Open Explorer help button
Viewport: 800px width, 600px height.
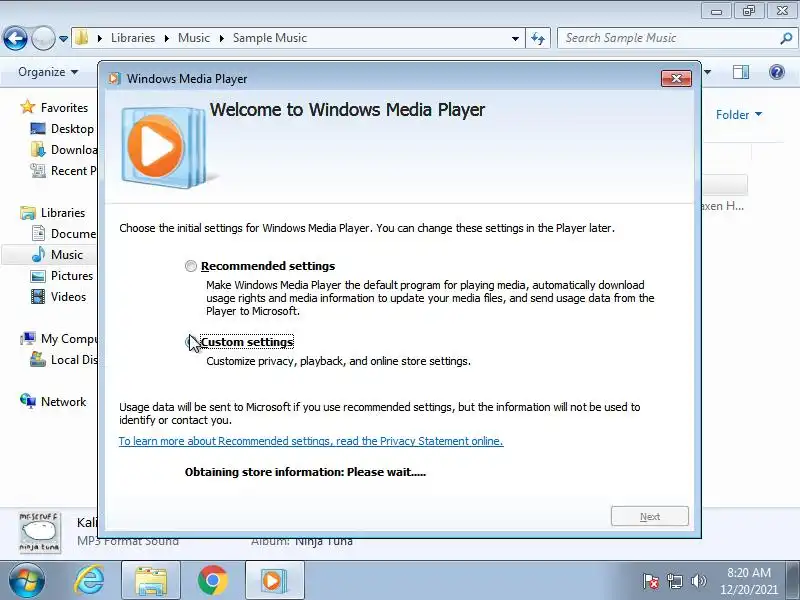point(777,72)
